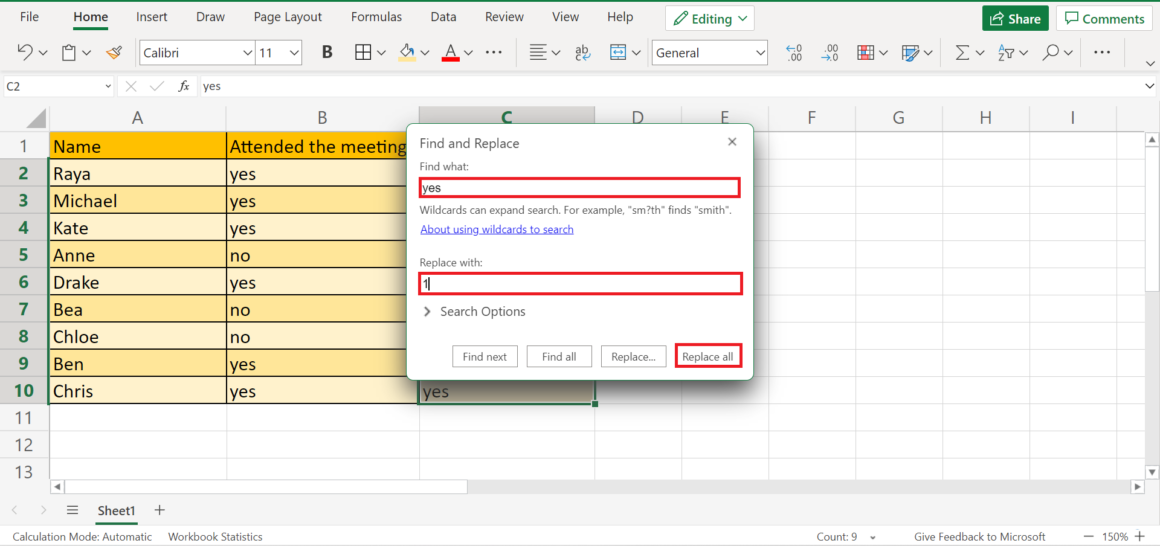Click the Merge cells icon

point(618,53)
